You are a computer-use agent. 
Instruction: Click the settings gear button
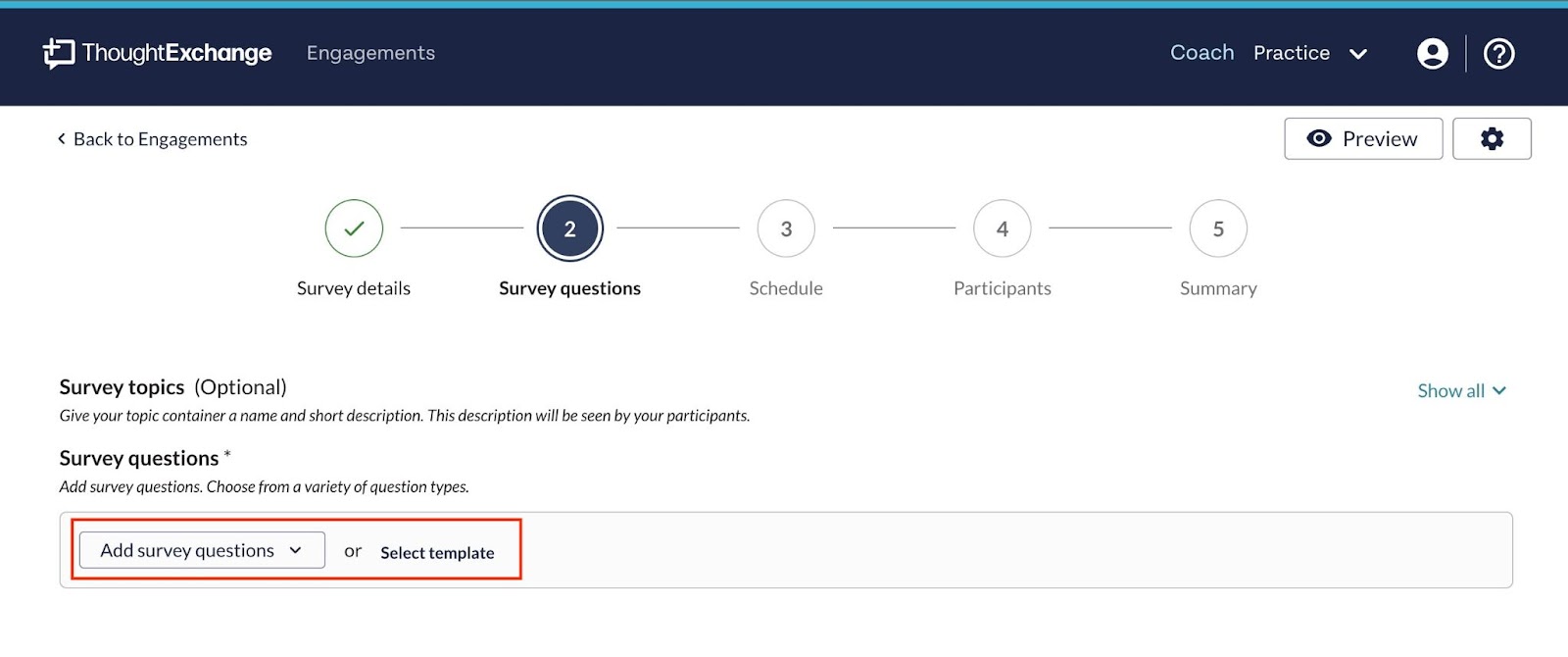(x=1492, y=139)
